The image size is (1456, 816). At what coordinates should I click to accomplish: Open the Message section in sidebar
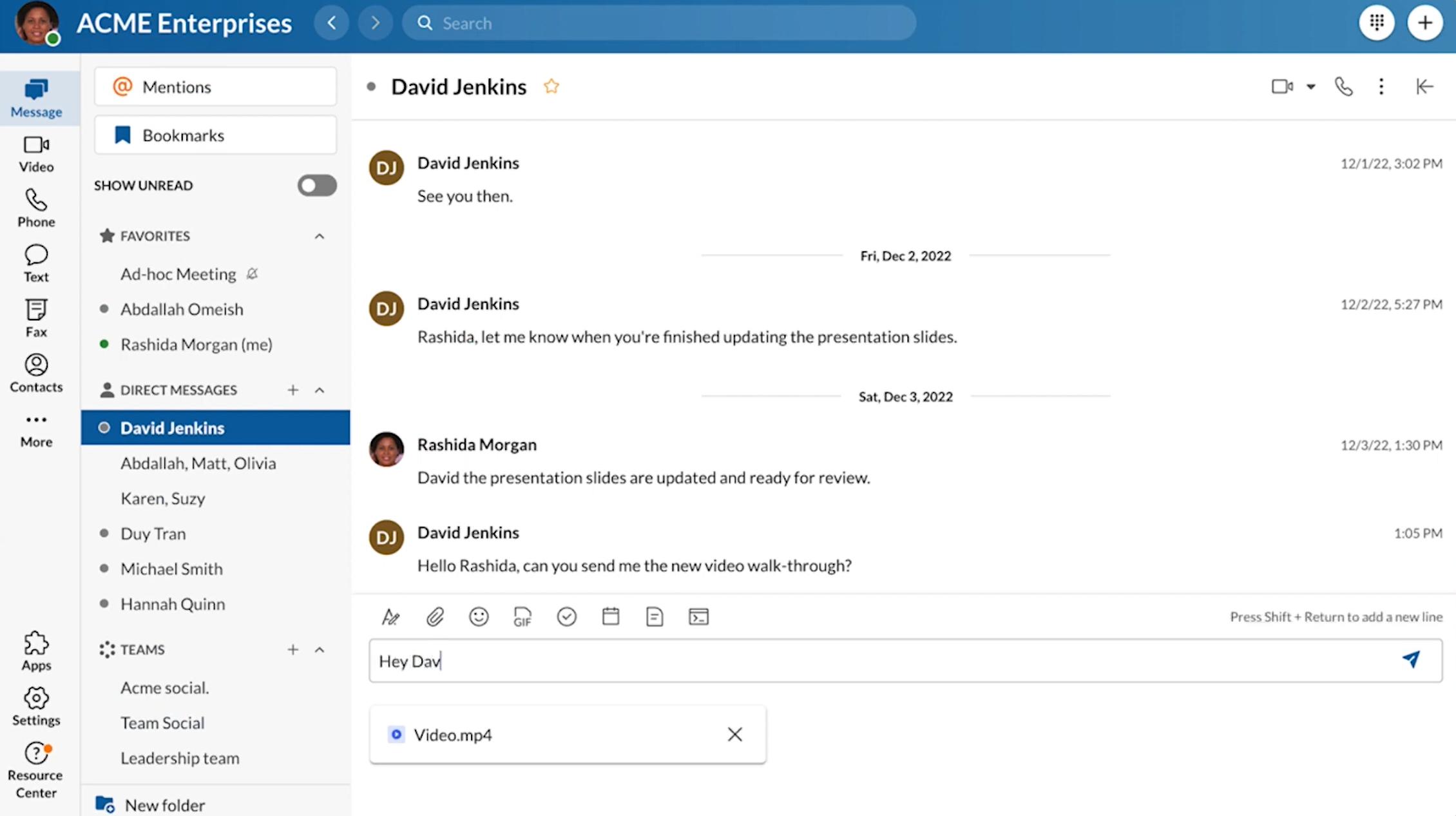point(36,98)
